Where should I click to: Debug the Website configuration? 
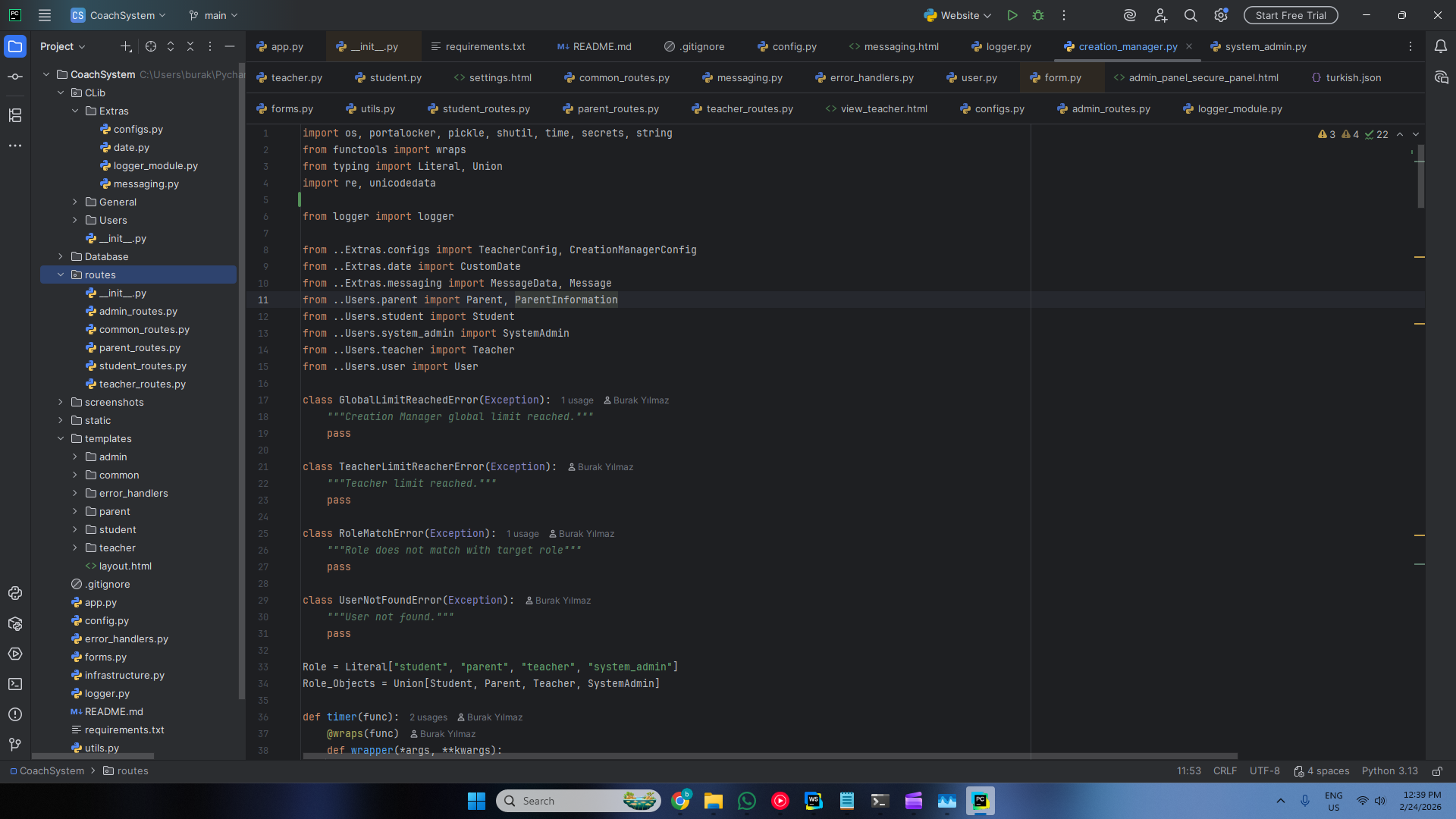coord(1038,15)
